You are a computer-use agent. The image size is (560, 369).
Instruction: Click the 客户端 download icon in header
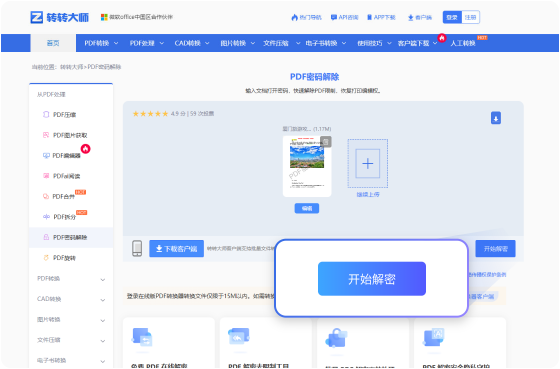(411, 18)
